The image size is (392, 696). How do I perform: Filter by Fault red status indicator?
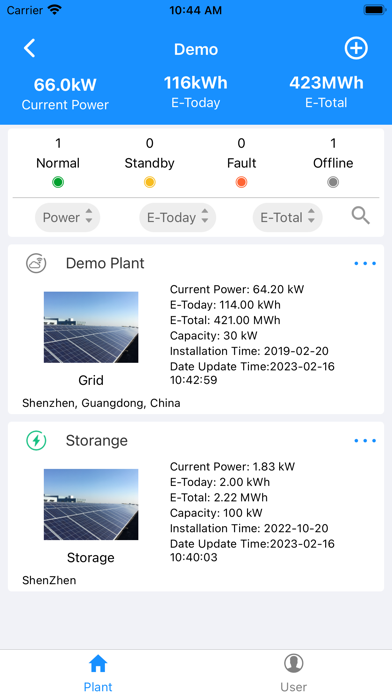(242, 182)
